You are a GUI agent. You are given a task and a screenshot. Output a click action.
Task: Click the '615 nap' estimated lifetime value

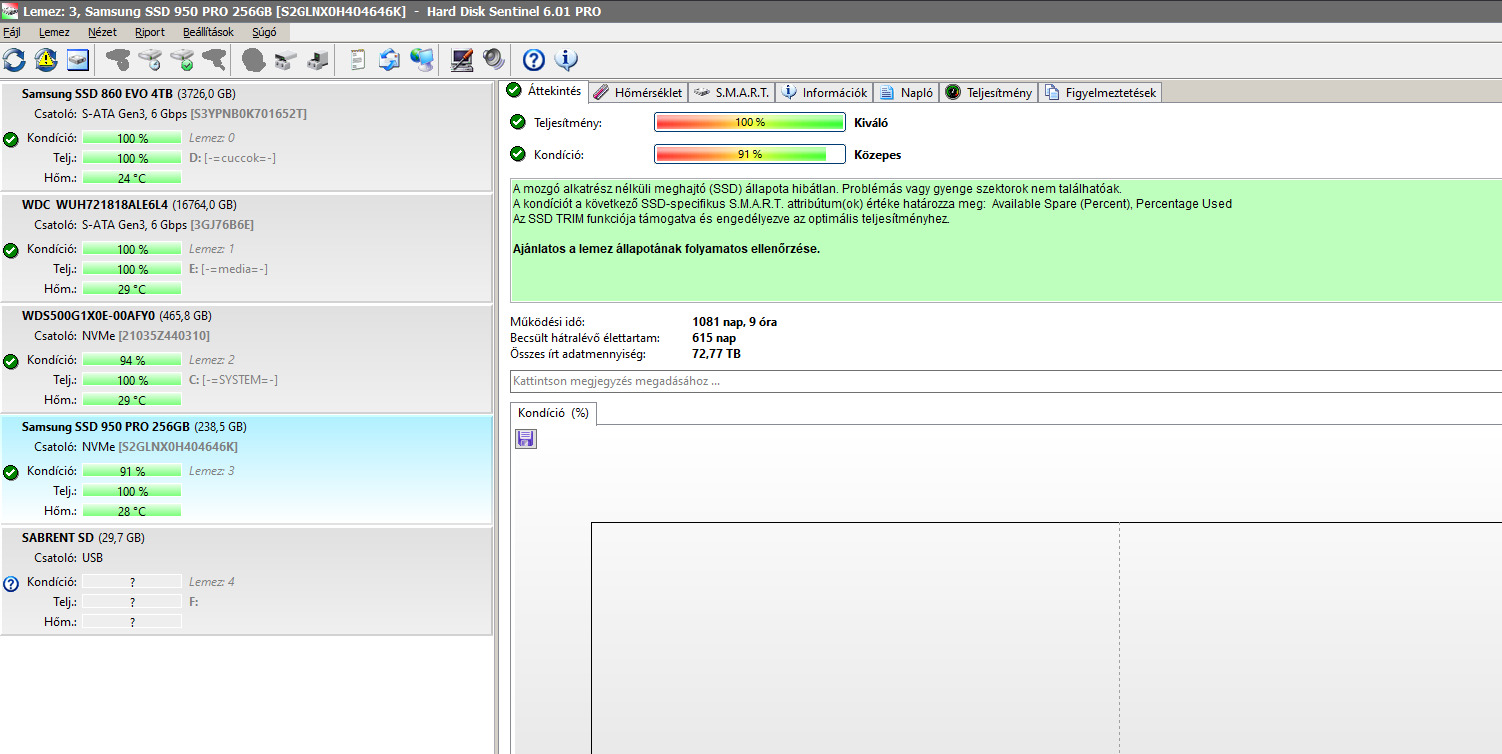pyautogui.click(x=714, y=338)
